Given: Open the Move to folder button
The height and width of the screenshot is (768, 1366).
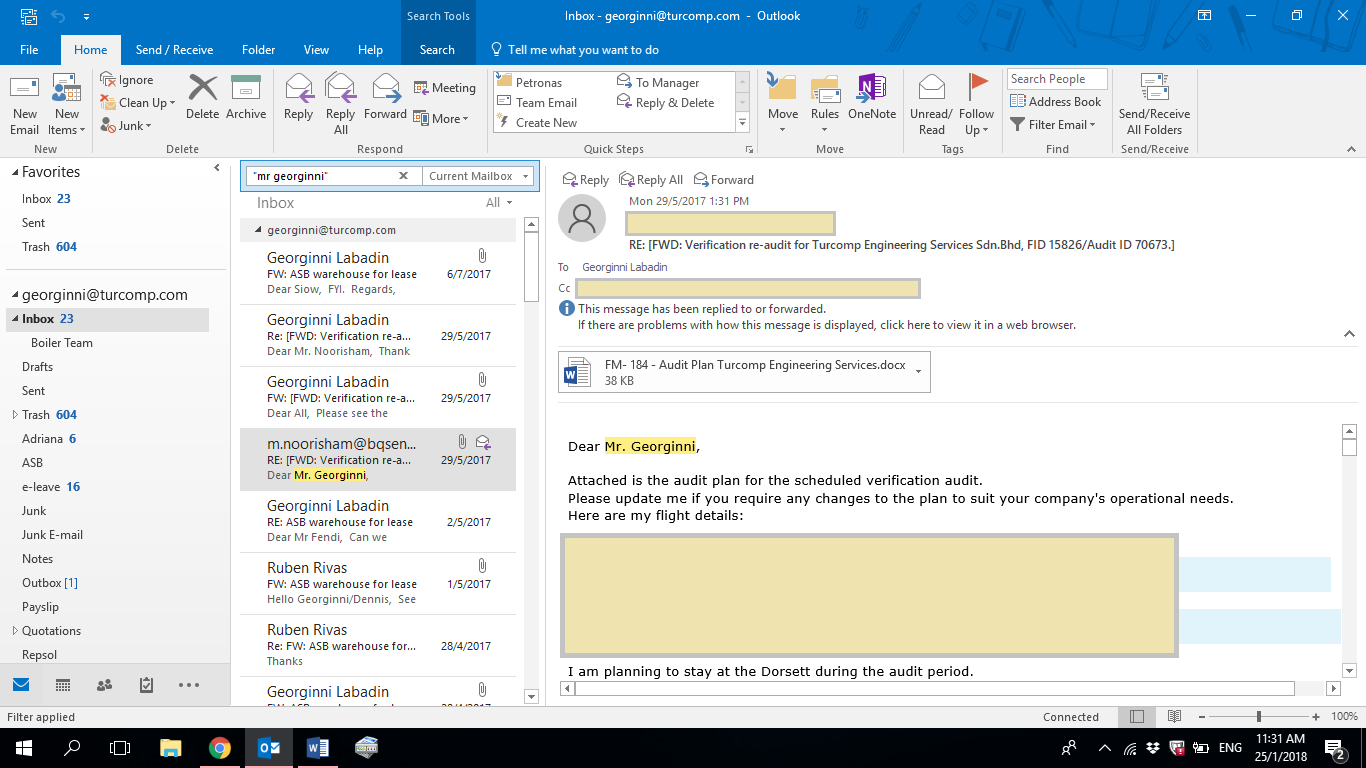Looking at the screenshot, I should (783, 104).
